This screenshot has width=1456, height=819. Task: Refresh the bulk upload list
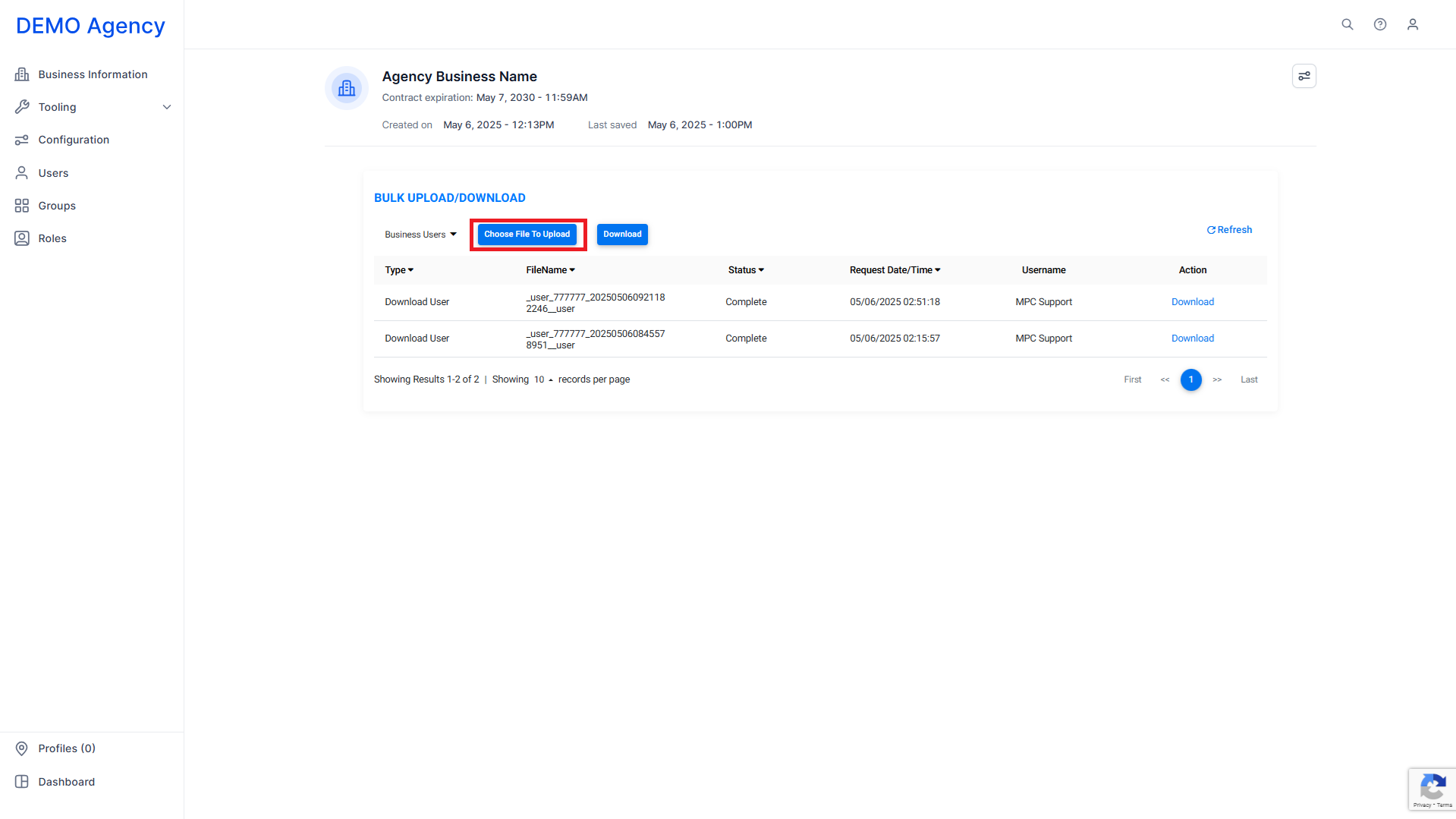1229,230
